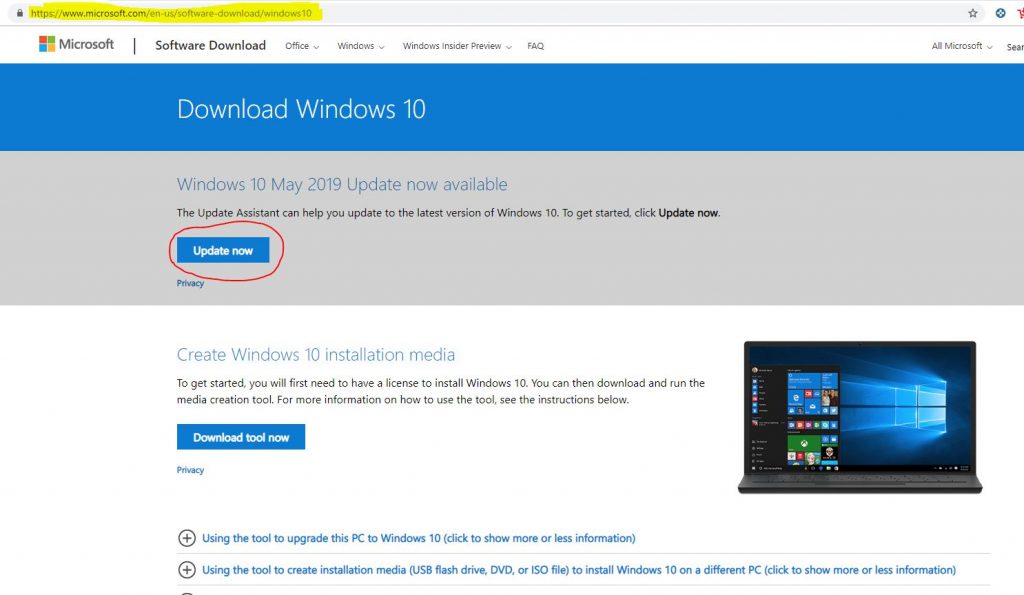
Task: Click the Search label at top right
Action: point(1015,47)
